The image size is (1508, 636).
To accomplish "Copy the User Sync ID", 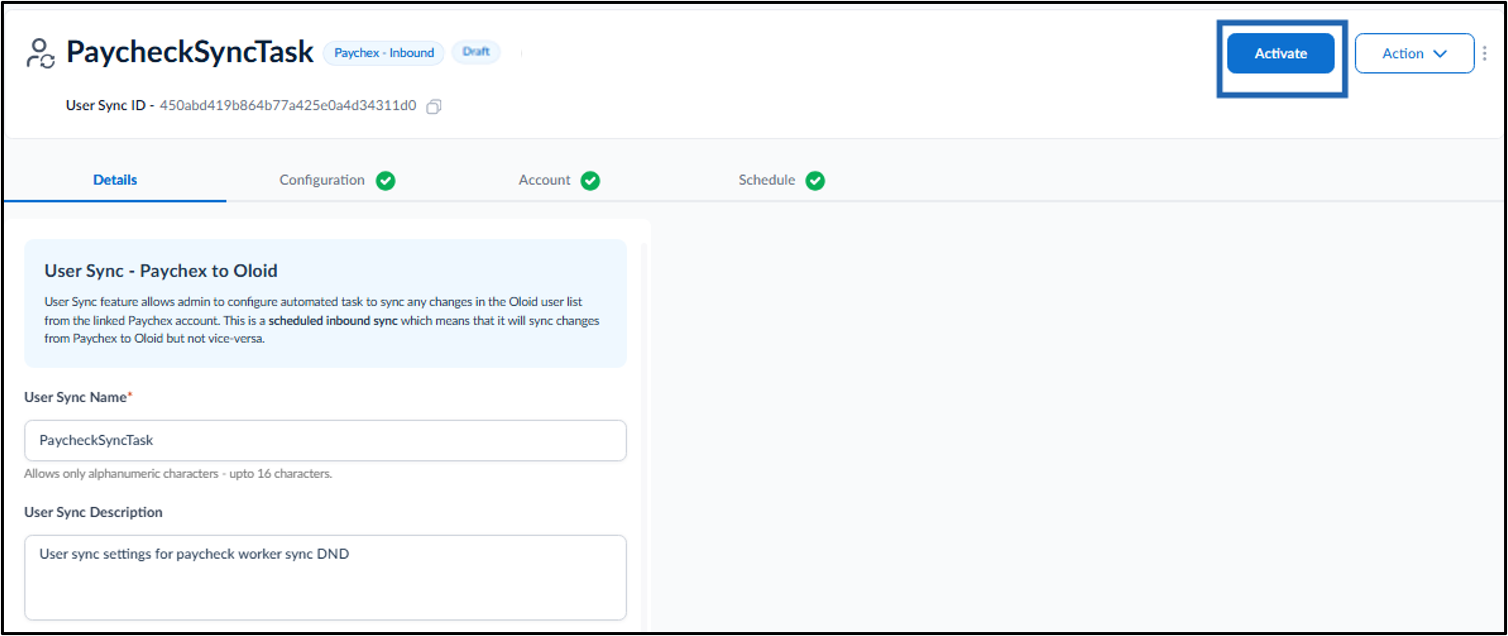I will tap(434, 106).
